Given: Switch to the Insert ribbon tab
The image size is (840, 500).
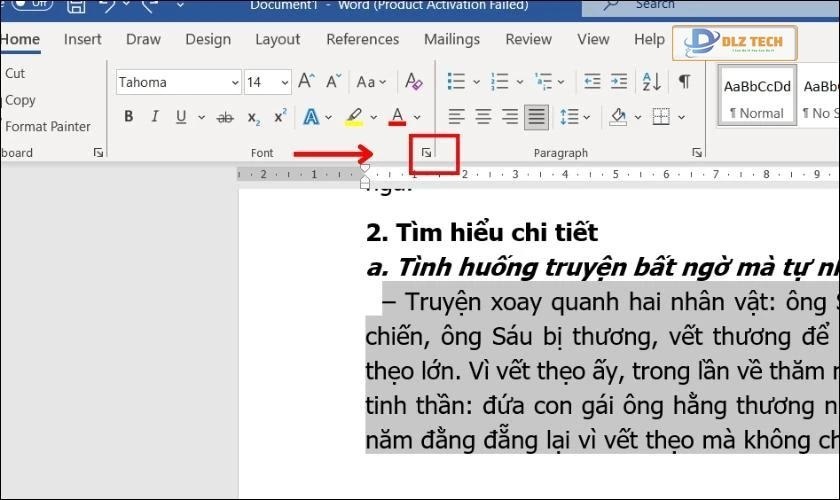Looking at the screenshot, I should point(83,39).
